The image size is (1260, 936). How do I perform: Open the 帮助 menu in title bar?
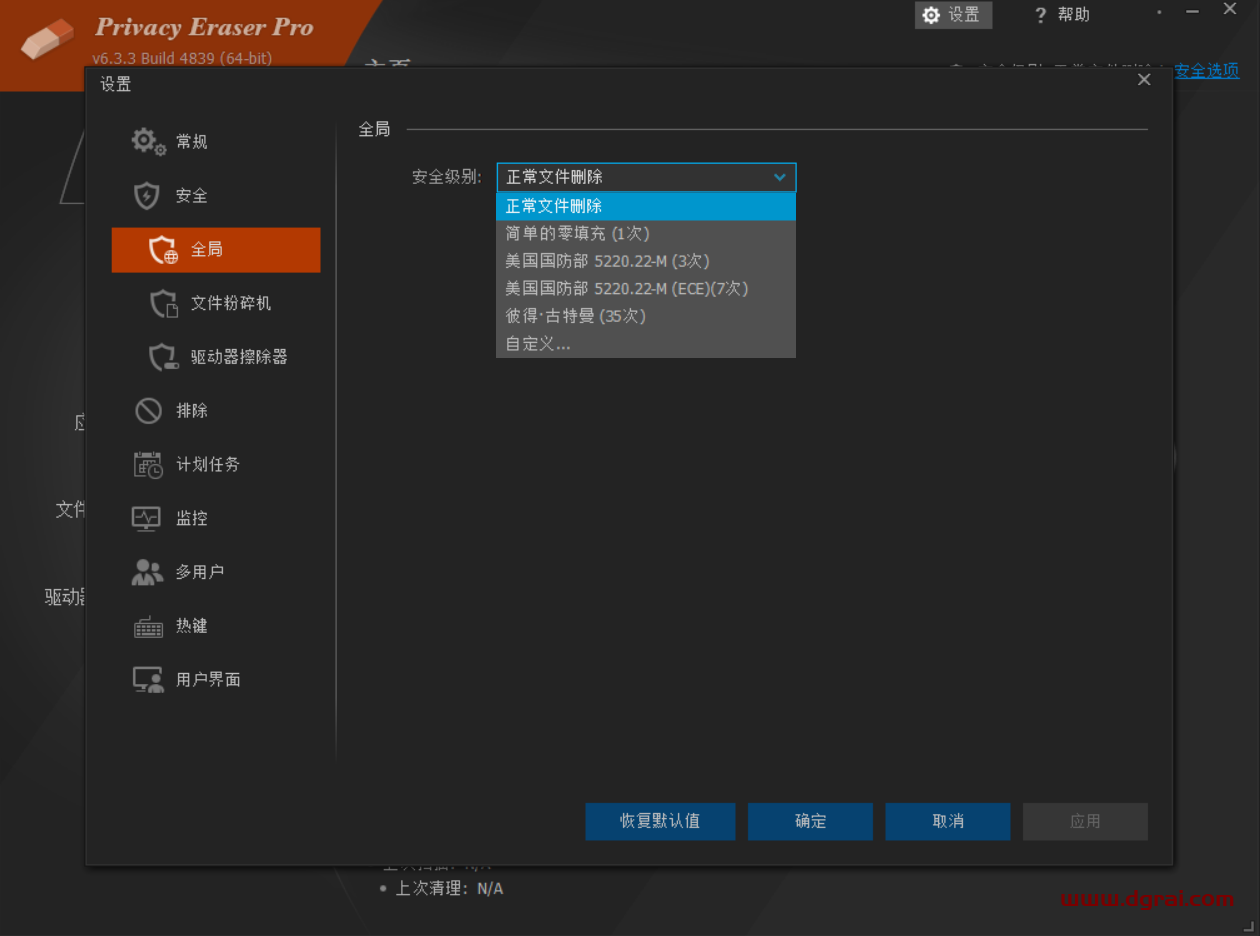[x=1062, y=15]
